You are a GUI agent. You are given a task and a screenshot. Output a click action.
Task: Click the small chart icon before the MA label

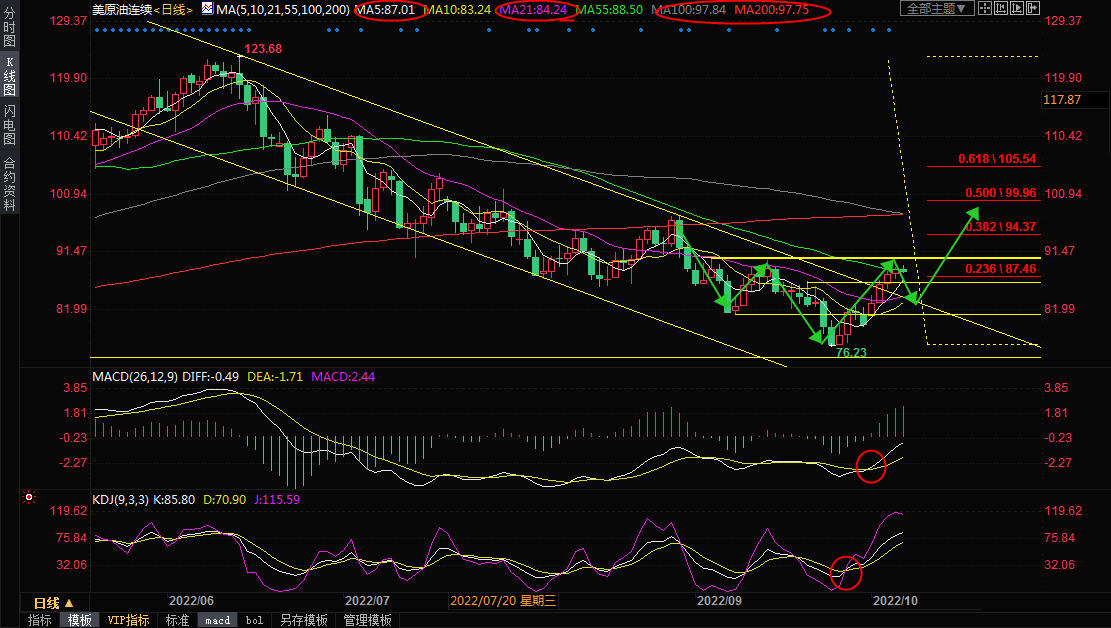point(206,9)
